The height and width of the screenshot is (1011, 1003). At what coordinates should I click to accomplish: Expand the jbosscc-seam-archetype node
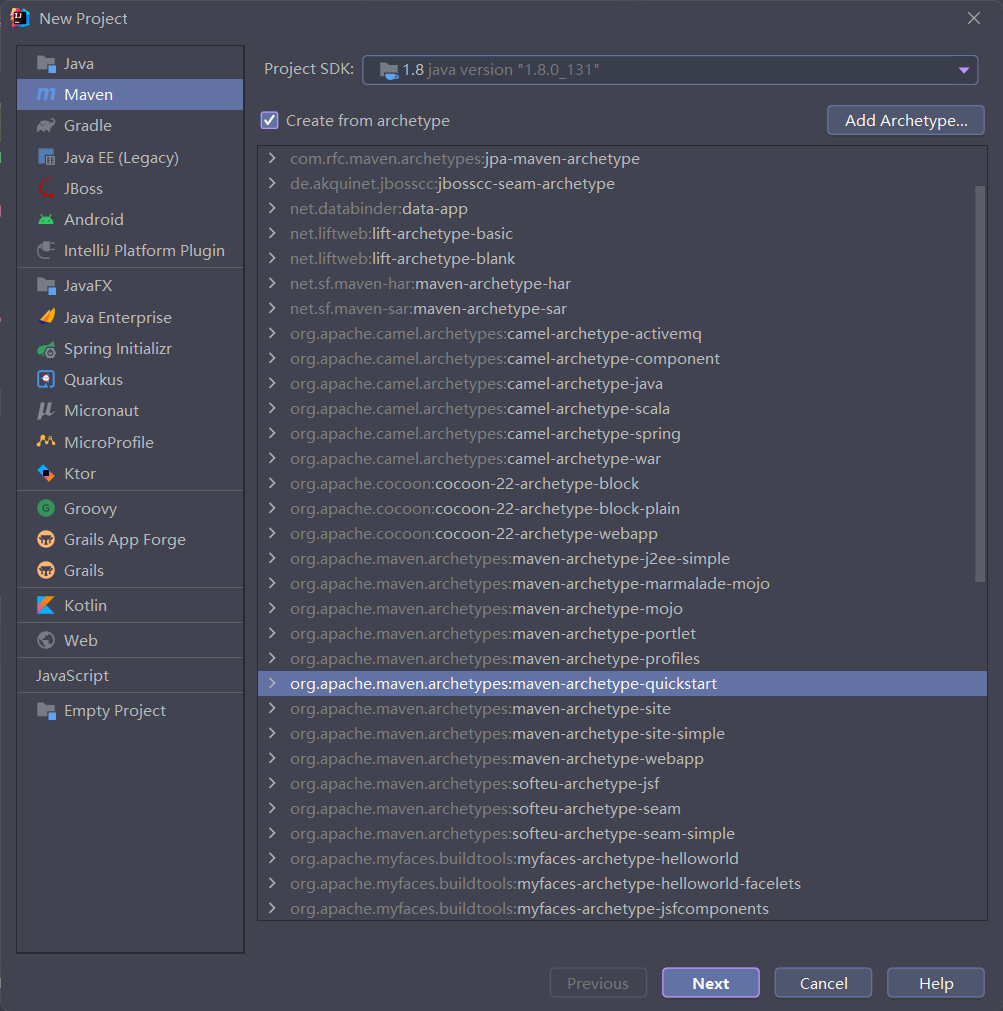(x=272, y=183)
